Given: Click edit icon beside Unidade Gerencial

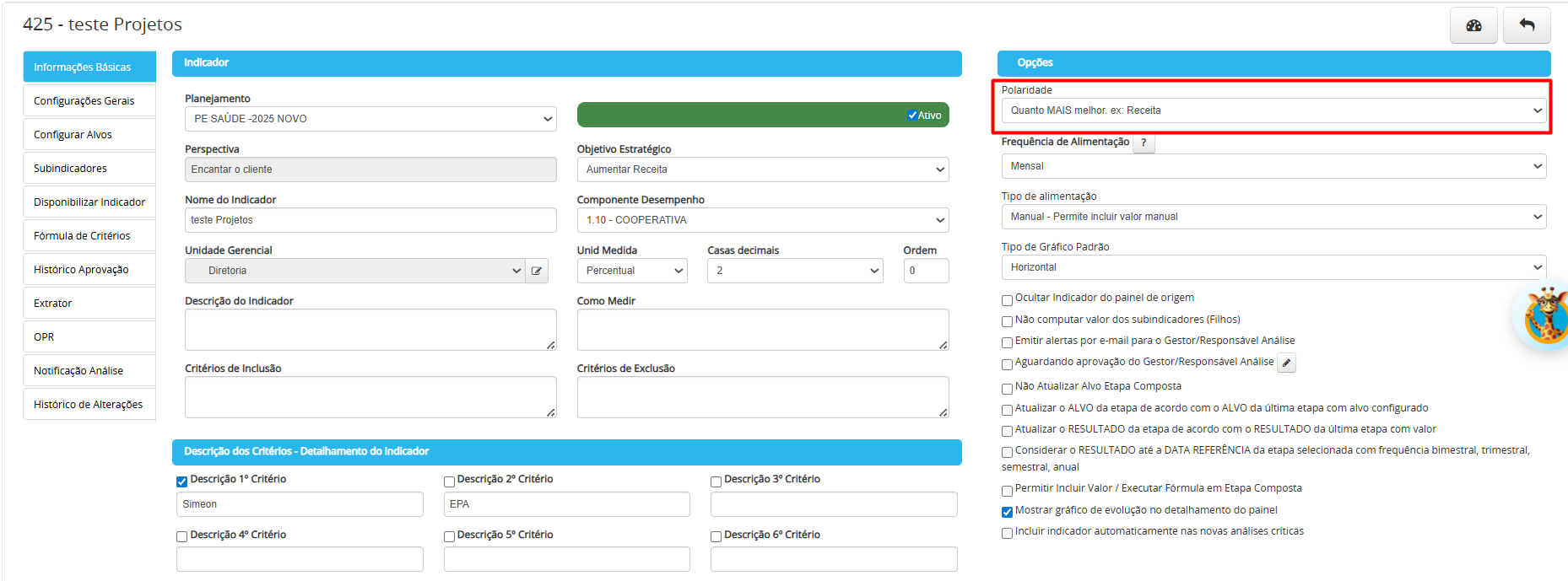Looking at the screenshot, I should coord(537,271).
